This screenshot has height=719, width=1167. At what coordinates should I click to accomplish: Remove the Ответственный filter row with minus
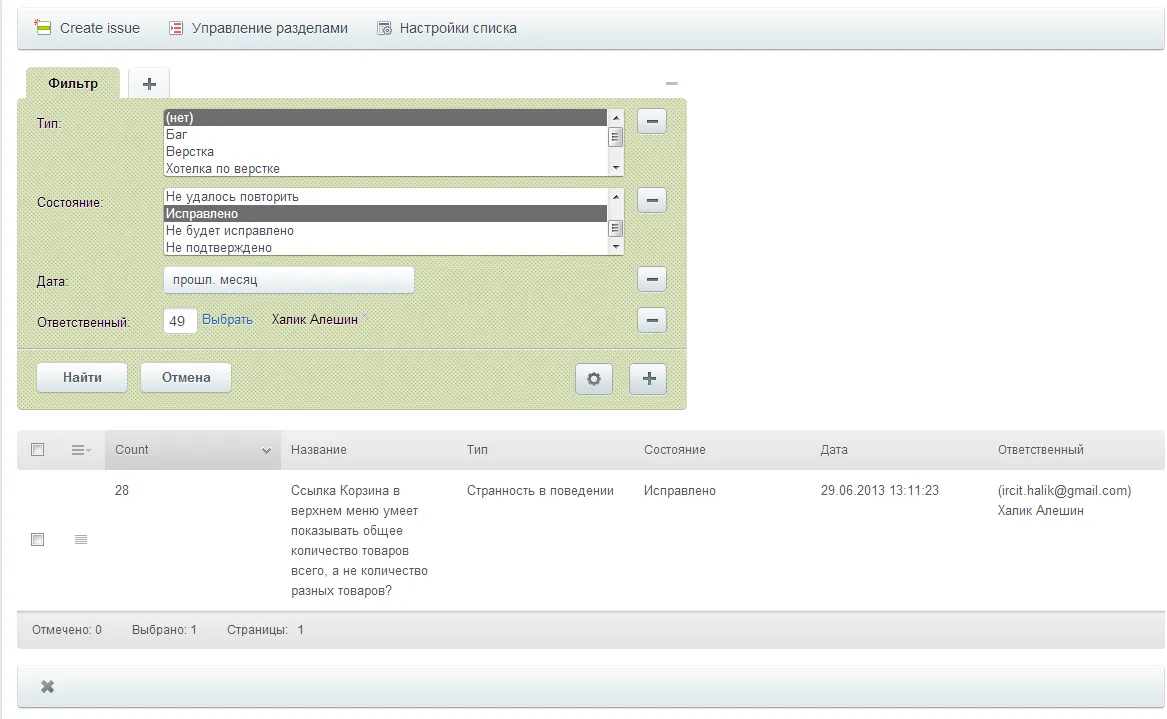coord(652,320)
